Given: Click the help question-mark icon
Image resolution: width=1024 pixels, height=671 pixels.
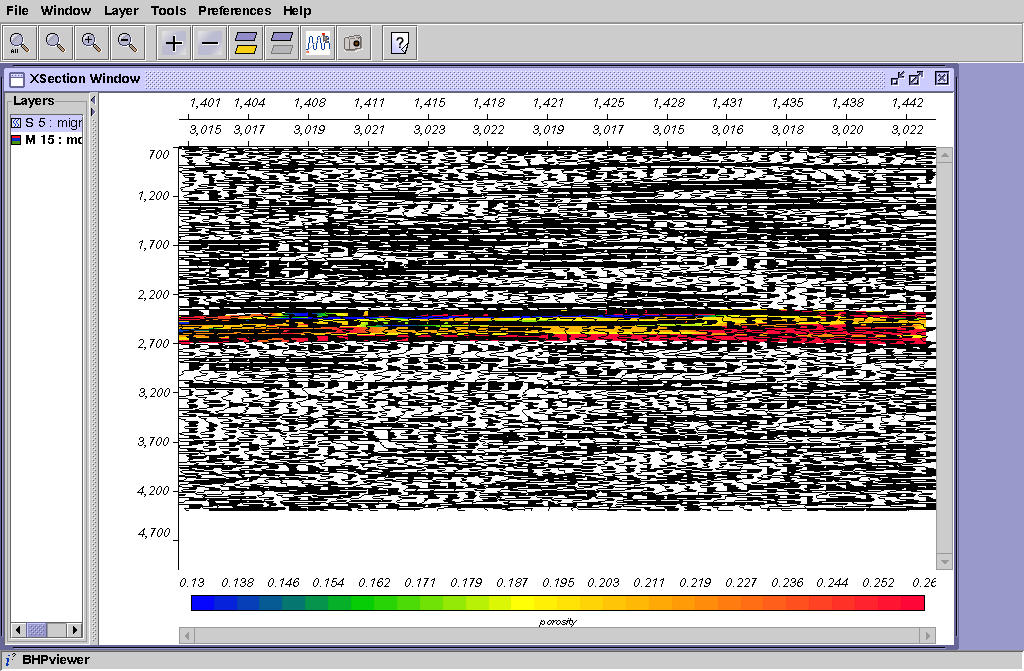Looking at the screenshot, I should 399,43.
